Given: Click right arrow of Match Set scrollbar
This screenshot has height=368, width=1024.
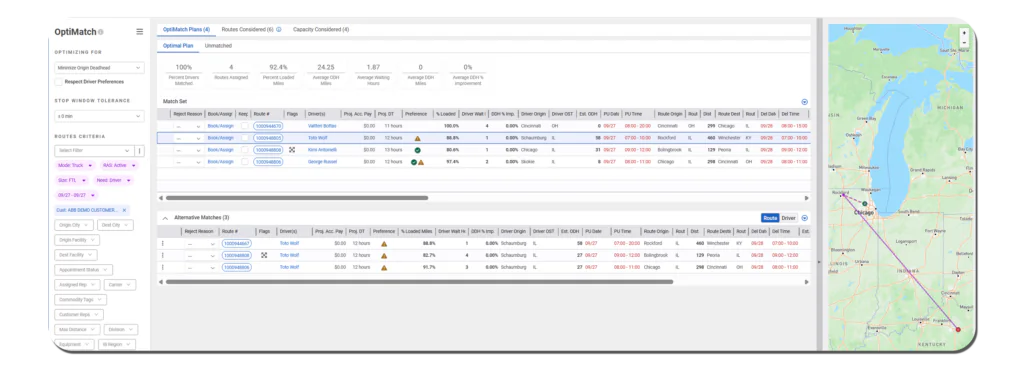Looking at the screenshot, I should (806, 198).
